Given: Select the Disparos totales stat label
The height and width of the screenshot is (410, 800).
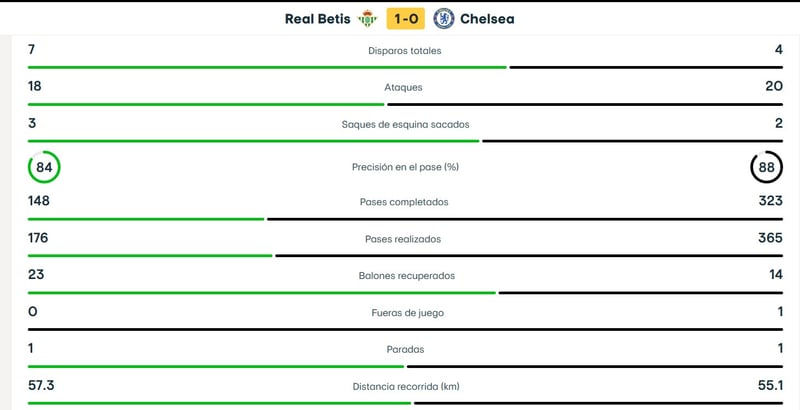Looking at the screenshot, I should pyautogui.click(x=404, y=50).
